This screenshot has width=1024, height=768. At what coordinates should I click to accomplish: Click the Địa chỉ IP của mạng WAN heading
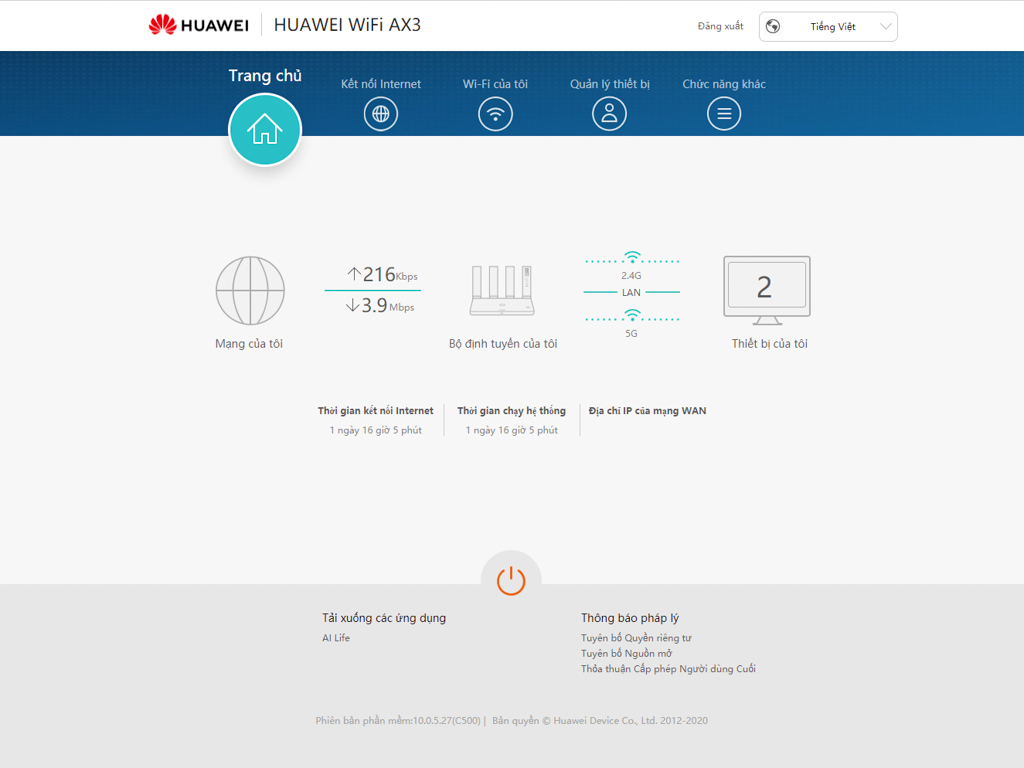coord(647,411)
